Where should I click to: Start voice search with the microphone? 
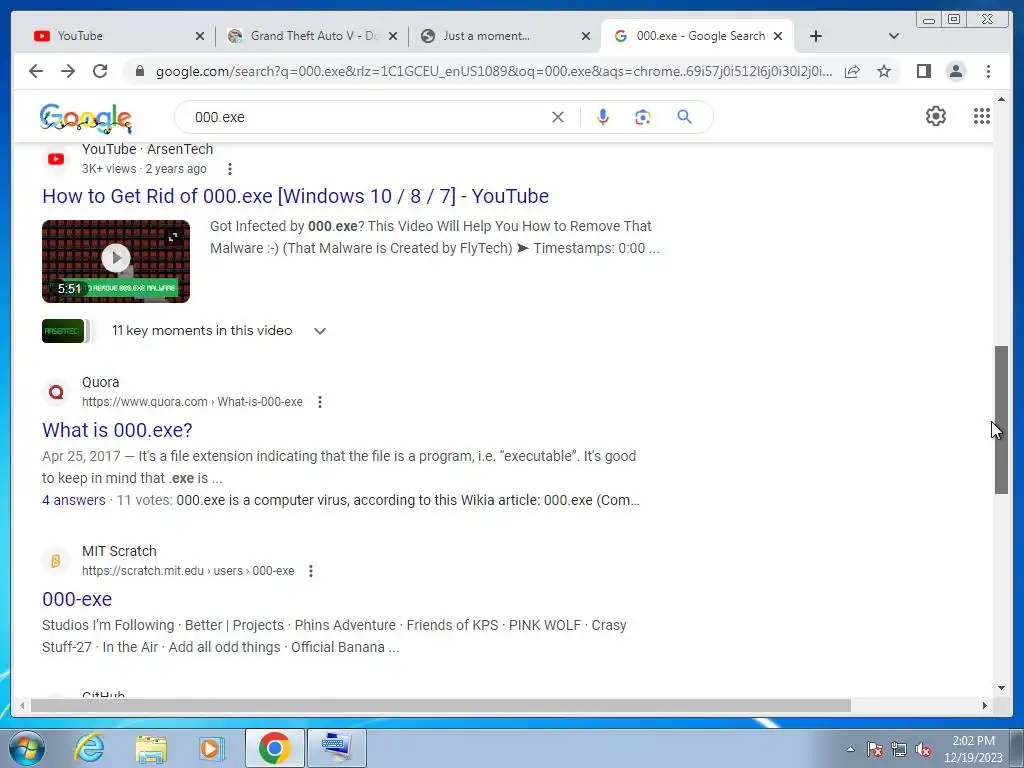tap(603, 117)
